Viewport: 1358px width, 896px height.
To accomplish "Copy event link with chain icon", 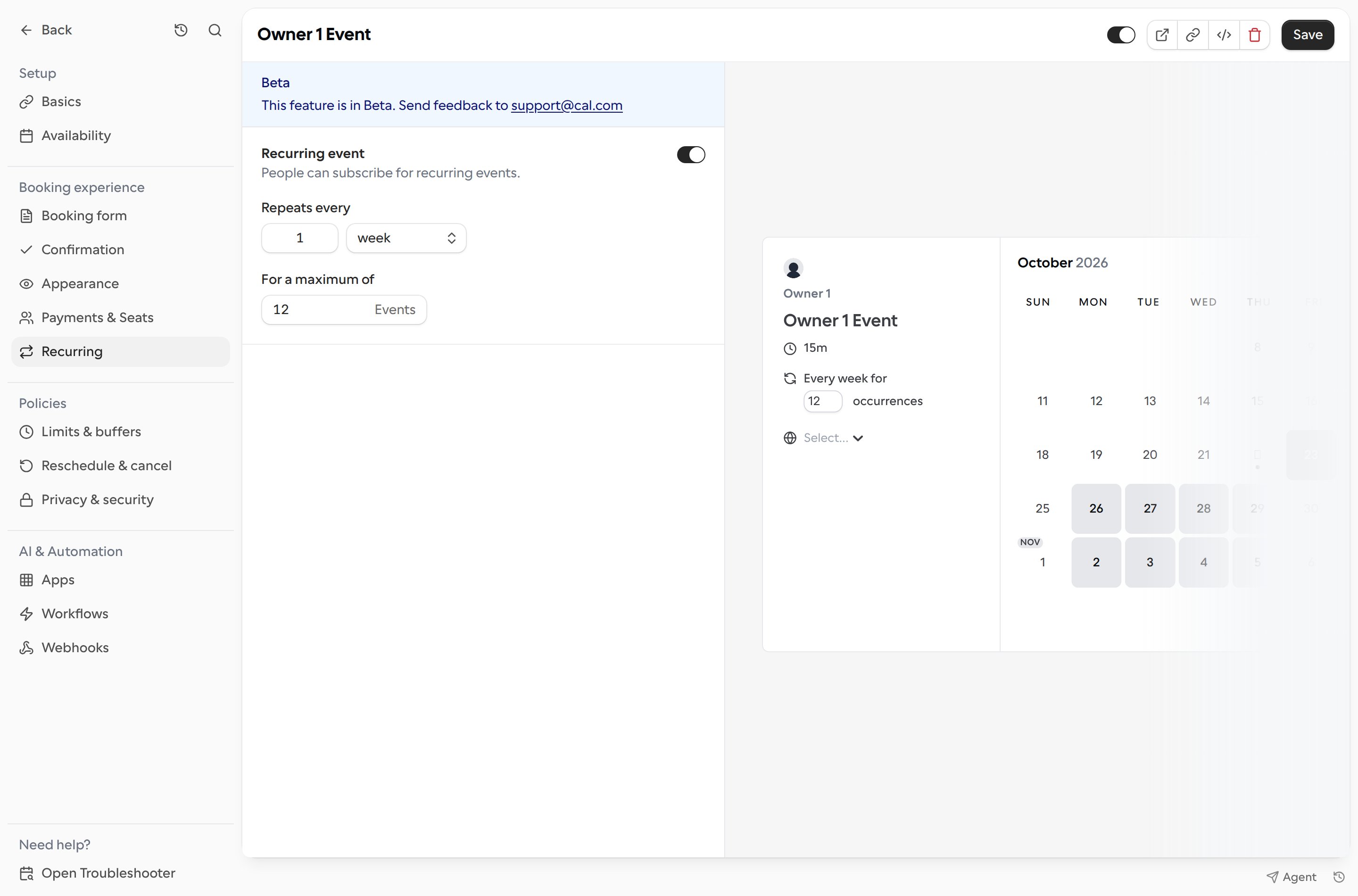I will pos(1193,35).
